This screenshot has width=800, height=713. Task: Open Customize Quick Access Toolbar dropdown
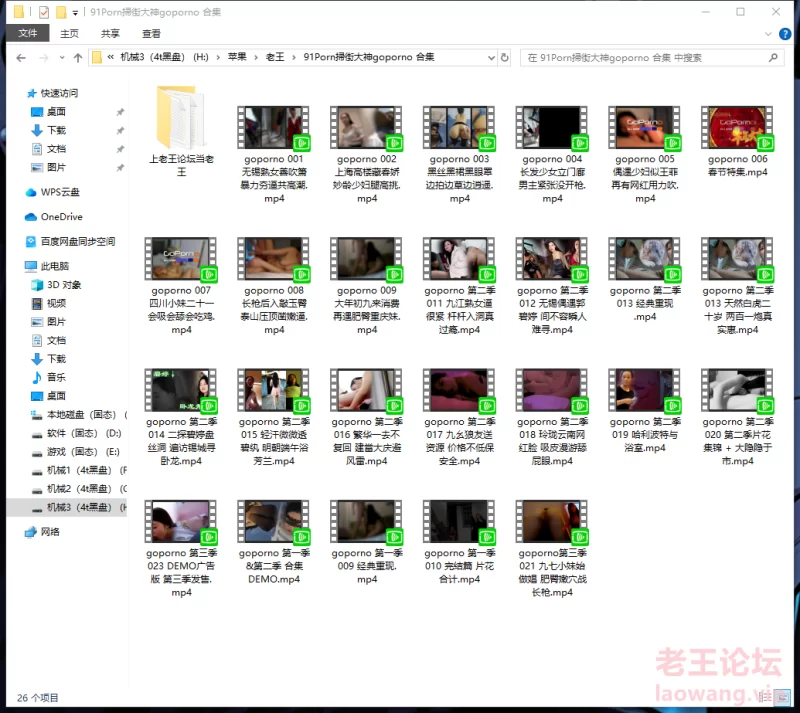pyautogui.click(x=75, y=13)
